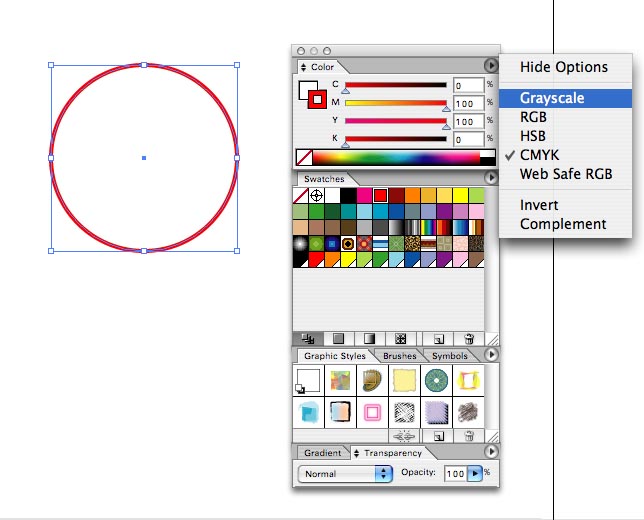Viewport: 644px width, 520px height.
Task: Open the Normal blending mode dropdown
Action: tap(345, 474)
